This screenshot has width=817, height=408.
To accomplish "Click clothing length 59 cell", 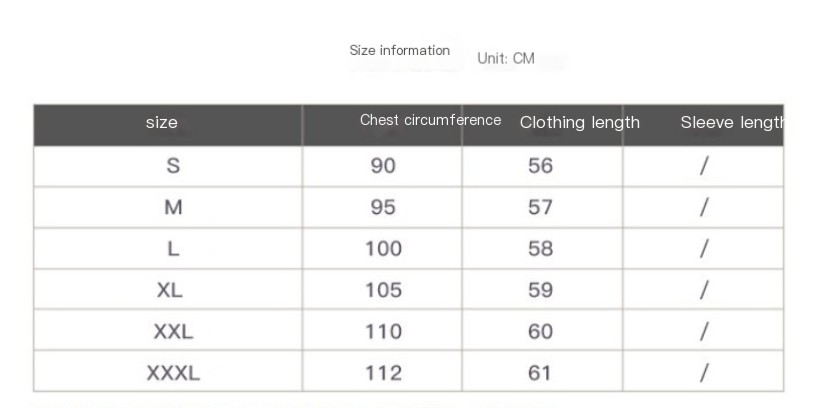I will [x=540, y=290].
